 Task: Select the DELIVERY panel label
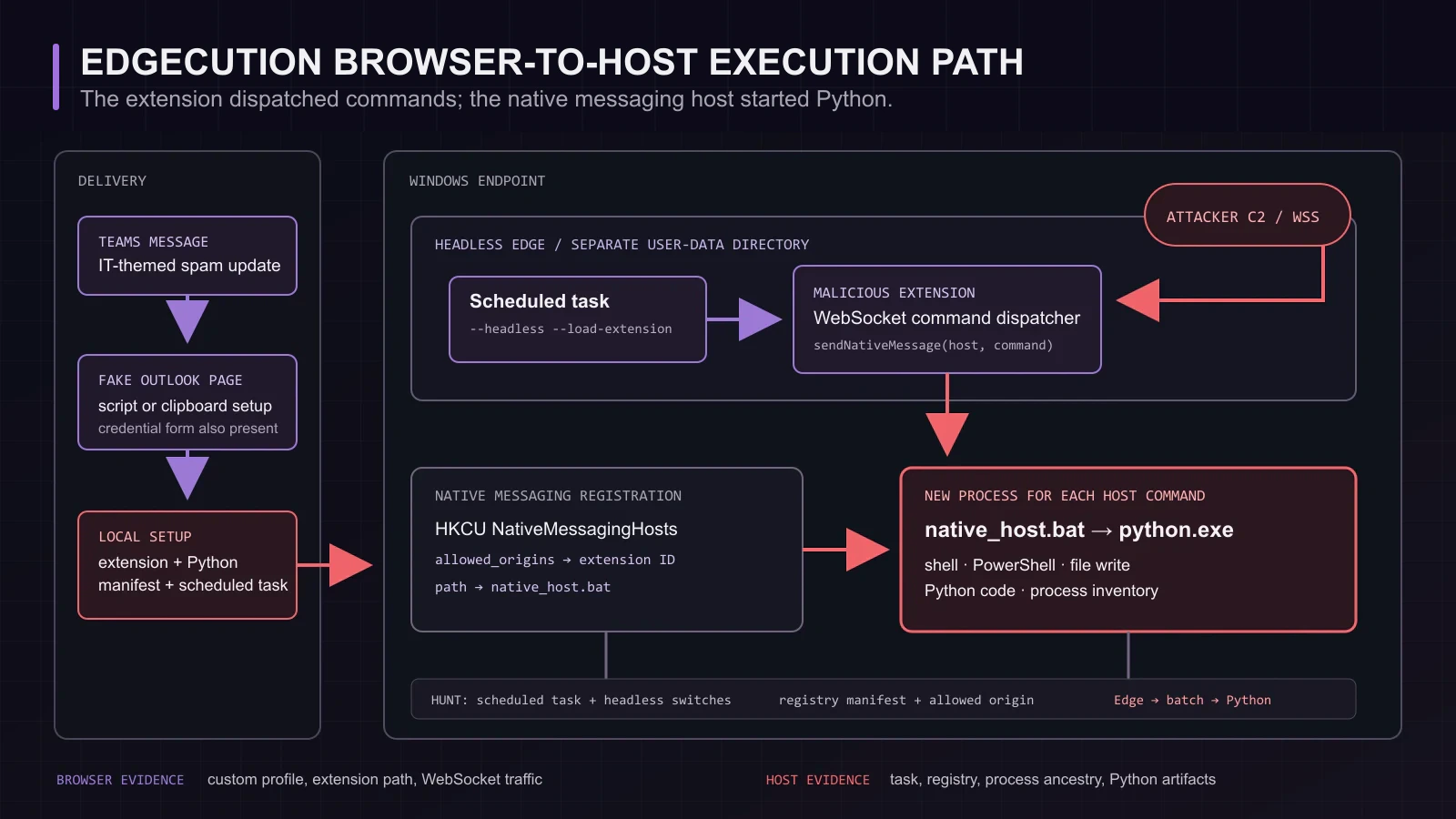[x=112, y=181]
